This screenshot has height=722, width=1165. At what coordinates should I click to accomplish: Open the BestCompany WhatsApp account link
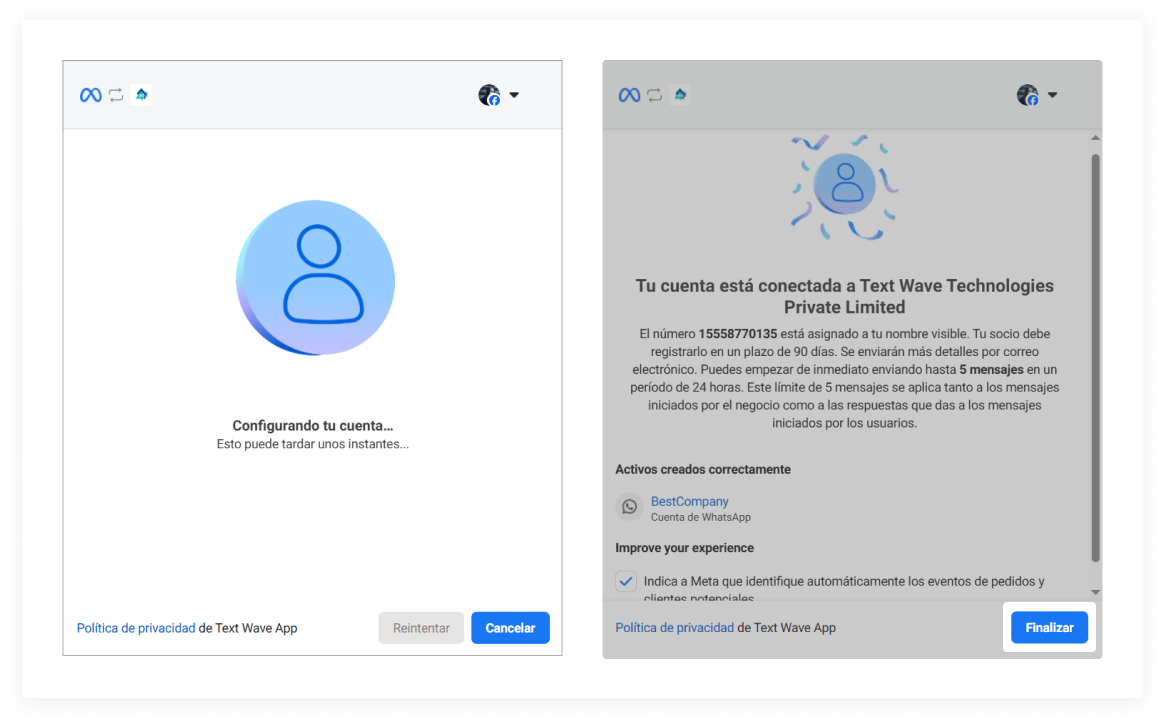[689, 501]
